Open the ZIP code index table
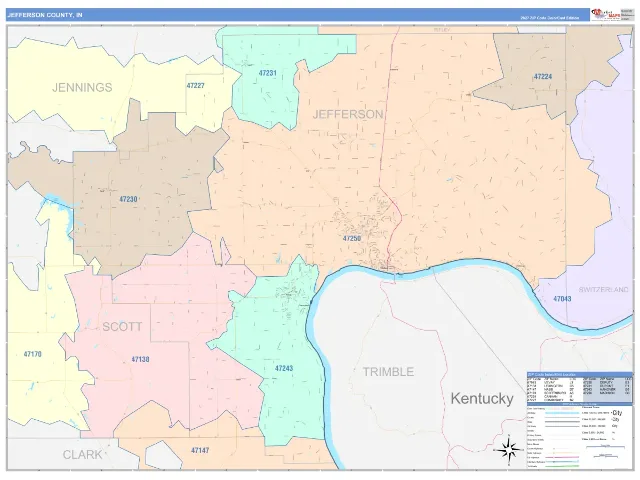Viewport: 640px width, 480px height. click(579, 387)
